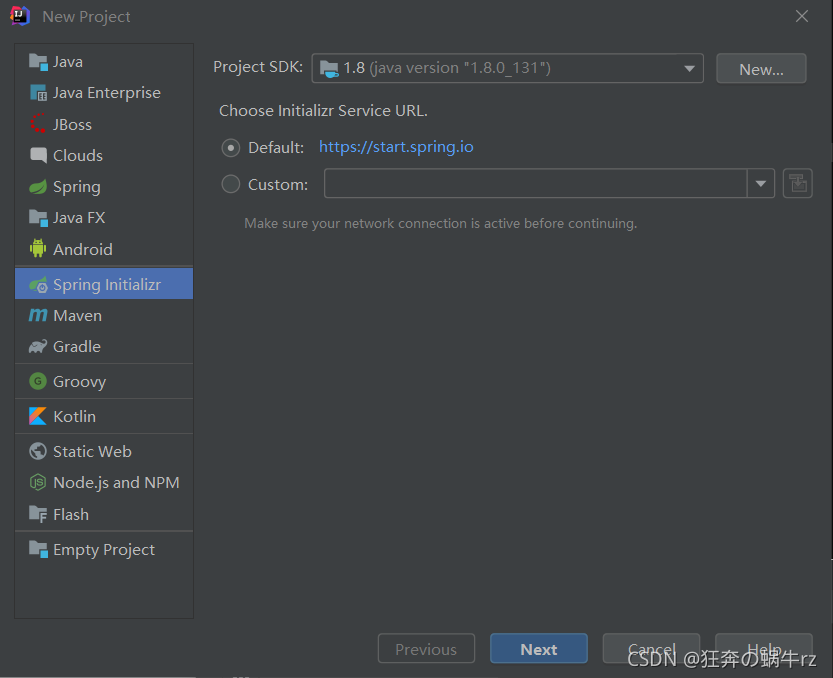833x678 pixels.
Task: Select Flash project type
Action: click(104, 514)
